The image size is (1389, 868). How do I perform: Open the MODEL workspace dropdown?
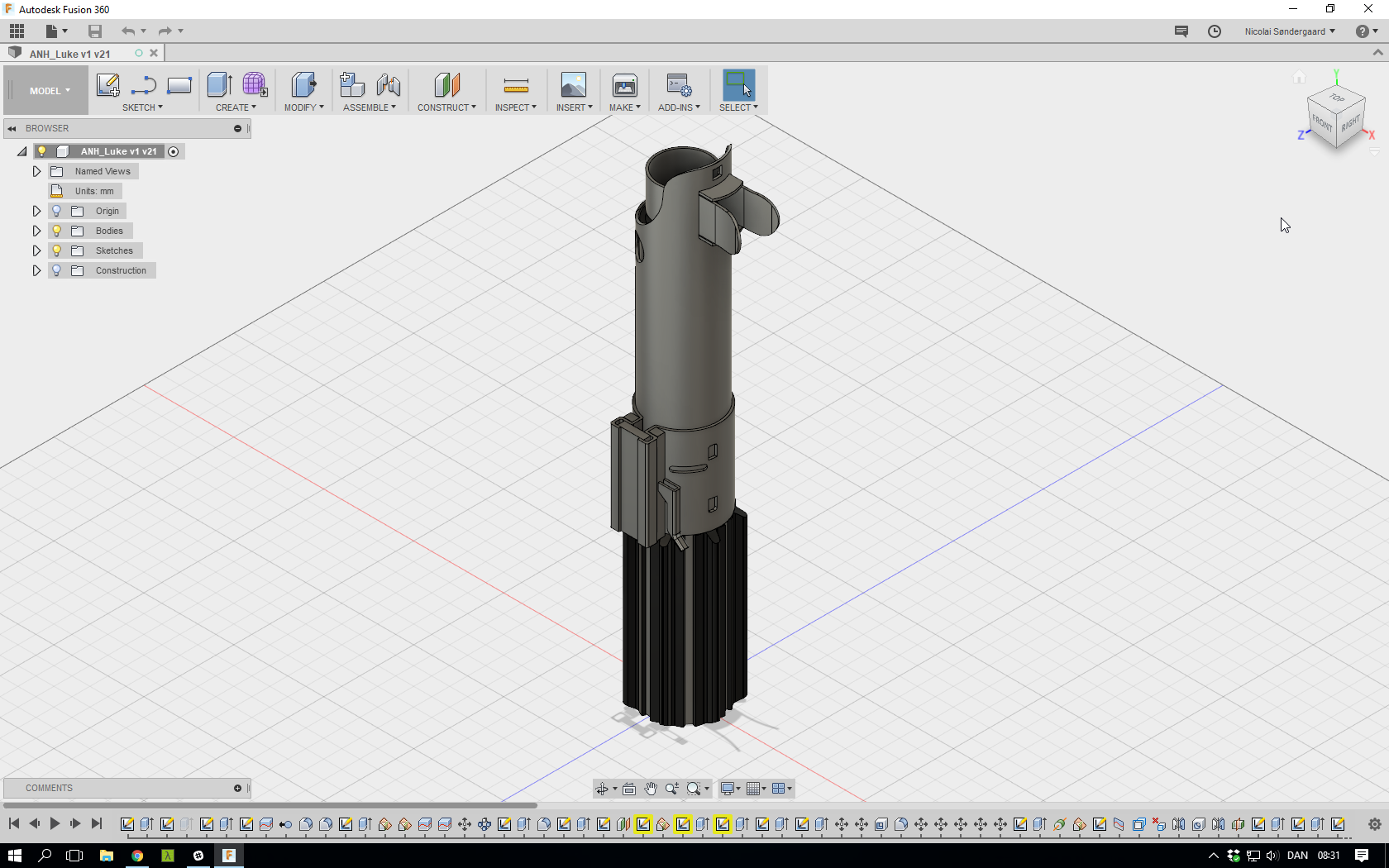click(x=50, y=91)
